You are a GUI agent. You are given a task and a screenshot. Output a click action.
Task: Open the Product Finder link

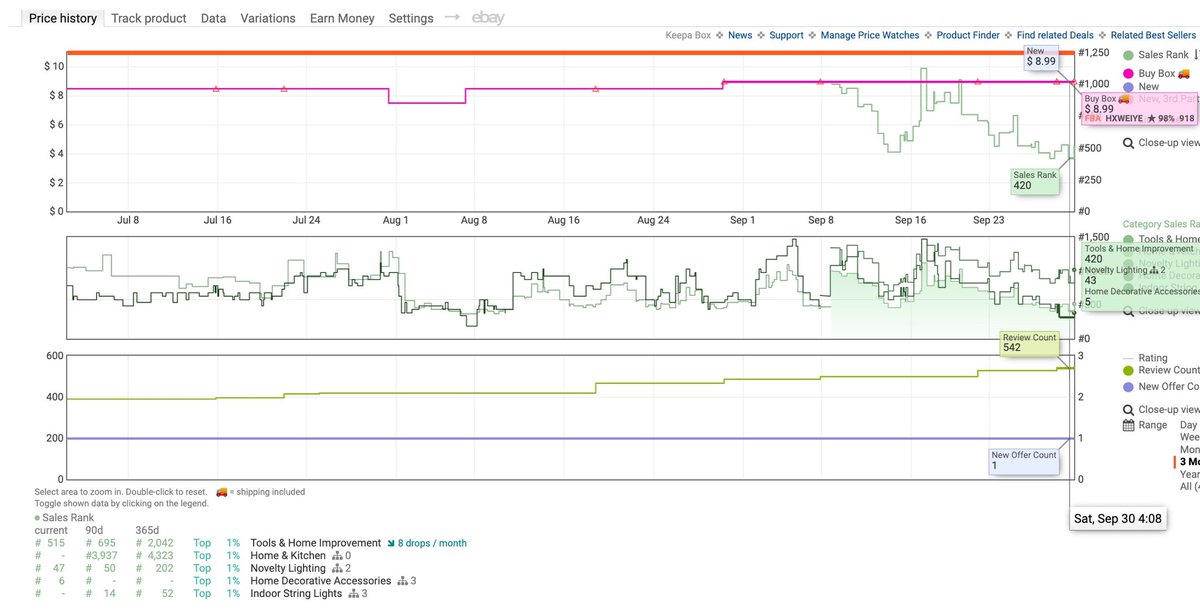click(968, 35)
